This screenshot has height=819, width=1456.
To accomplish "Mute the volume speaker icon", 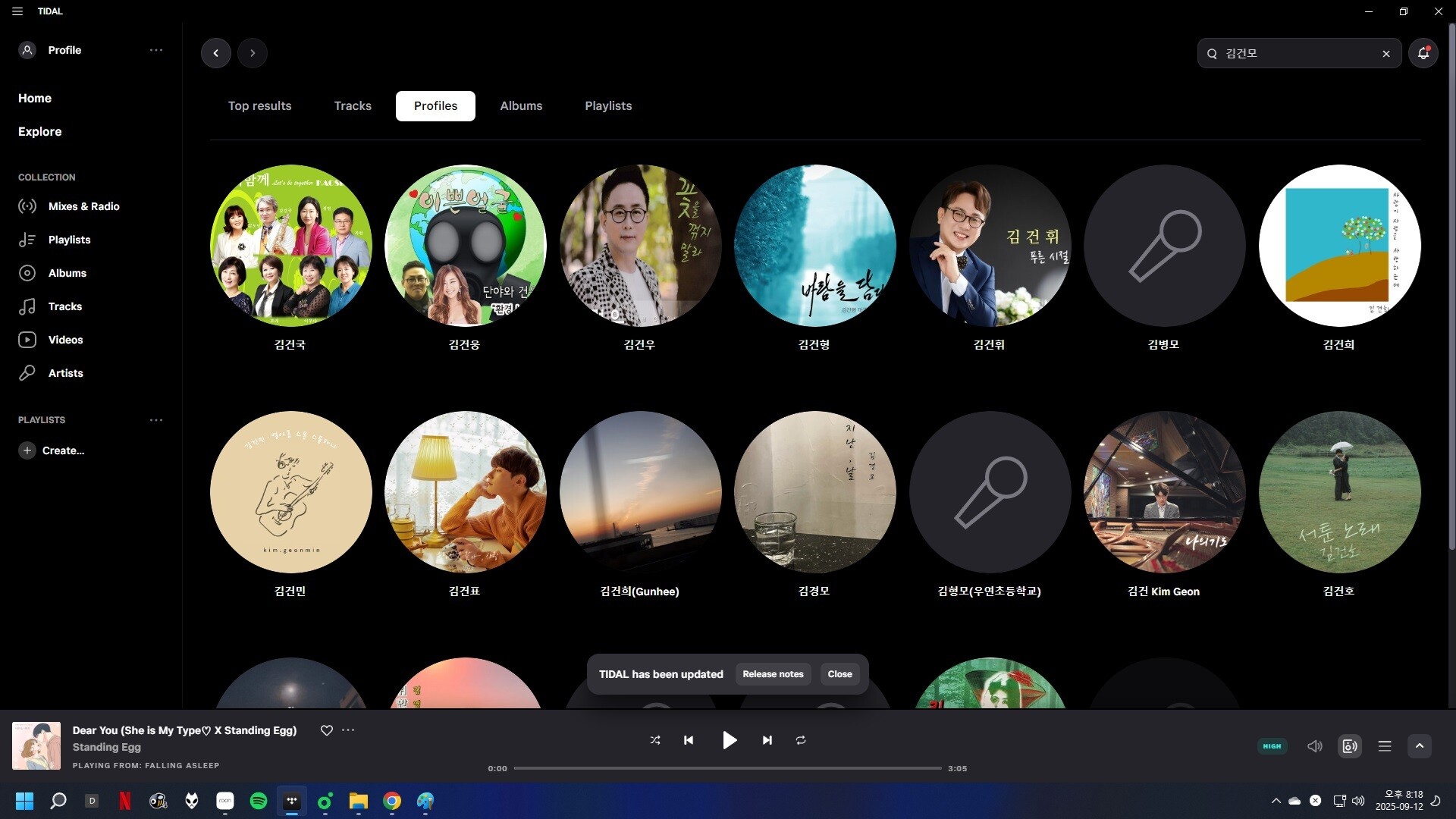I will tap(1315, 746).
